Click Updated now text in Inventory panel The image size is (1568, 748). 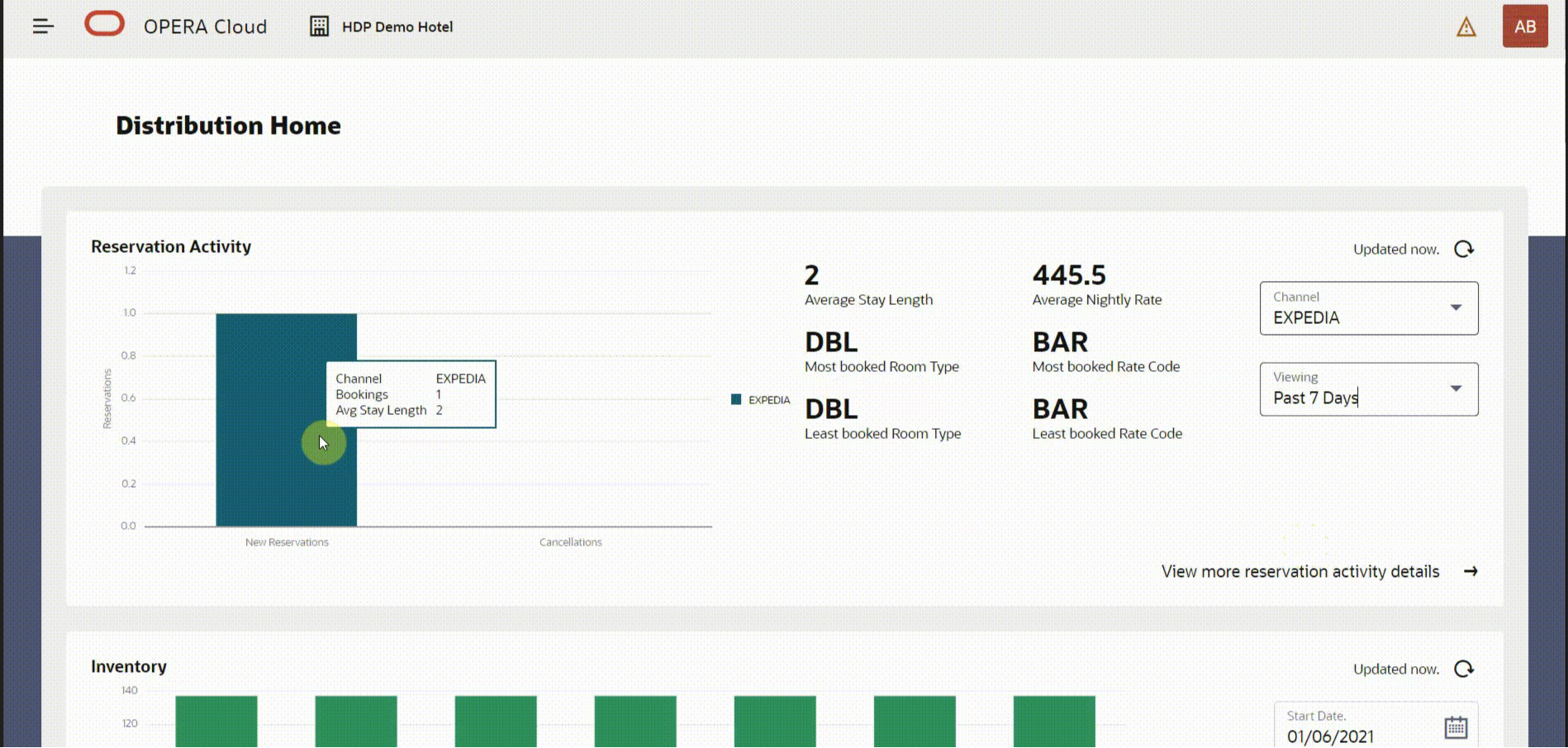(1396, 669)
